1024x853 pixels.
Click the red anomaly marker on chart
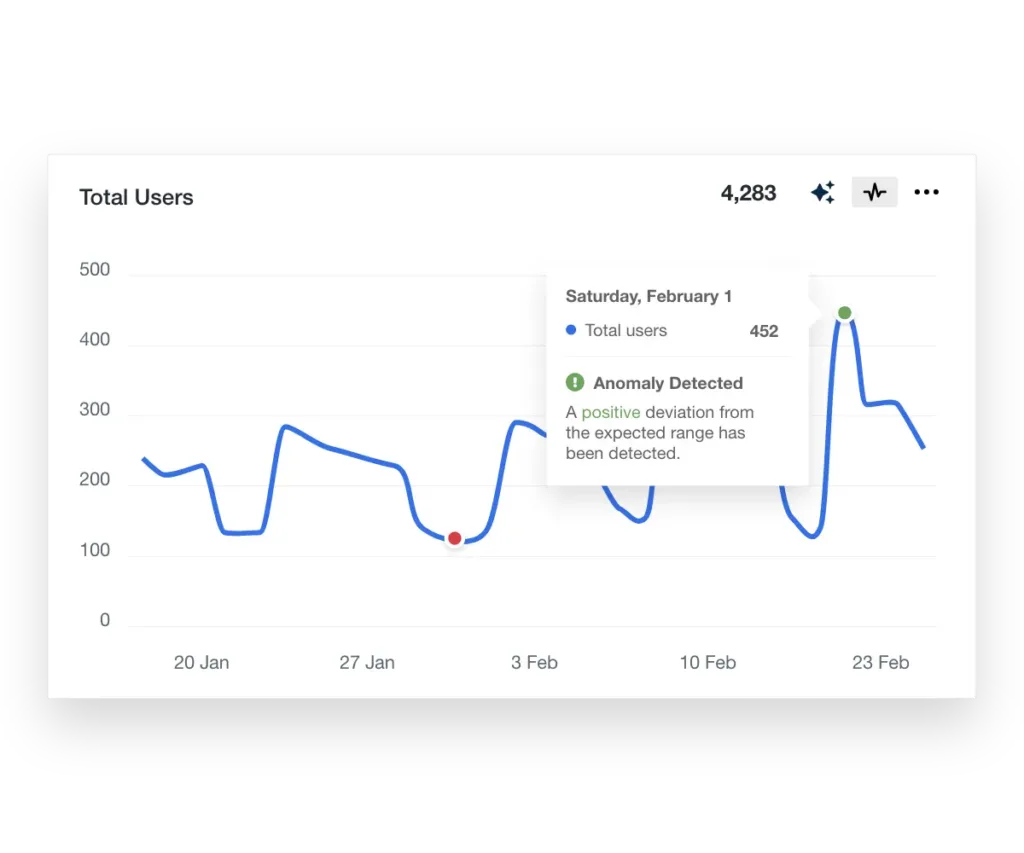455,539
